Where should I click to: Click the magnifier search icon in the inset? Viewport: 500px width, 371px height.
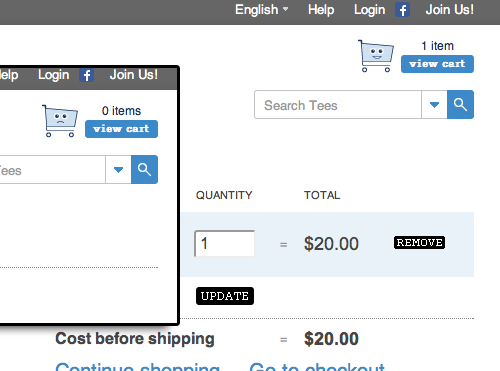[x=144, y=169]
